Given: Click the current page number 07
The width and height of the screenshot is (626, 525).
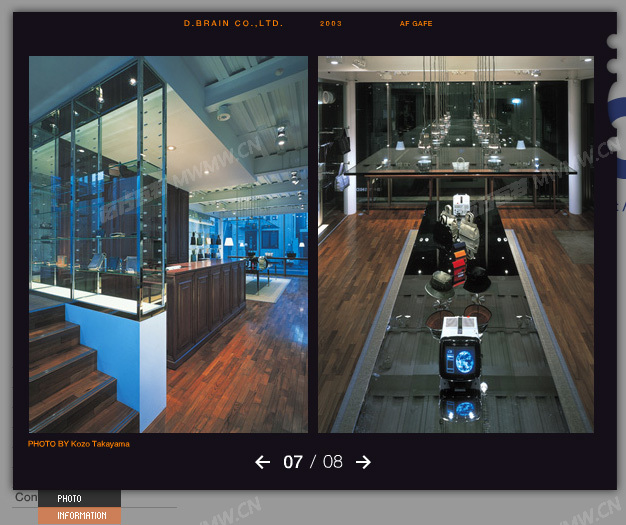Looking at the screenshot, I should click(293, 462).
